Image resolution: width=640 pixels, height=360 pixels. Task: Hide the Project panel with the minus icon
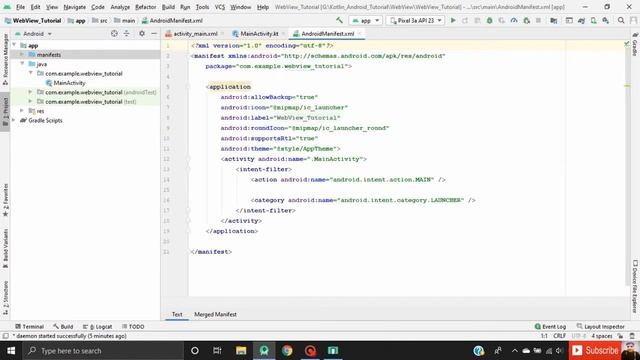coord(154,33)
